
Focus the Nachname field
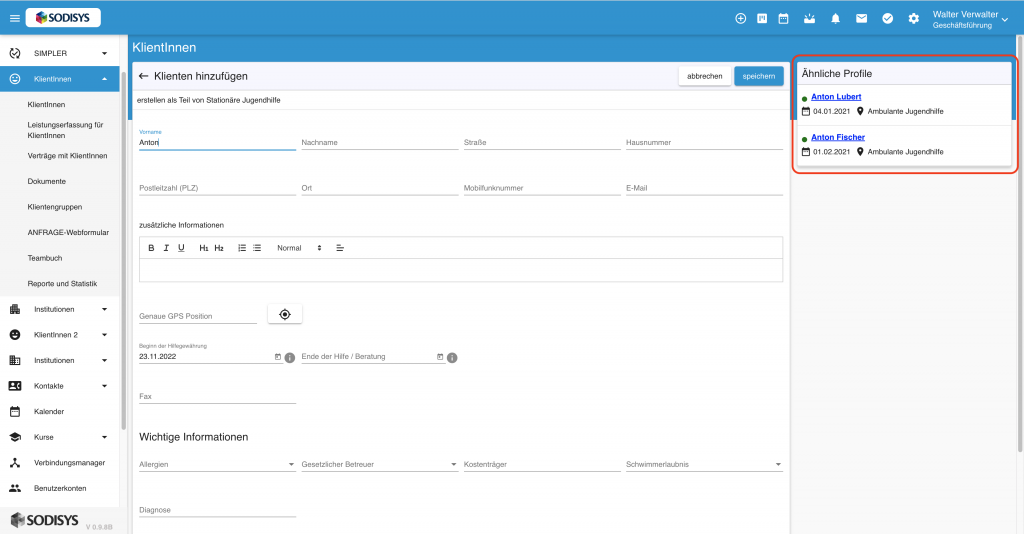click(x=379, y=142)
